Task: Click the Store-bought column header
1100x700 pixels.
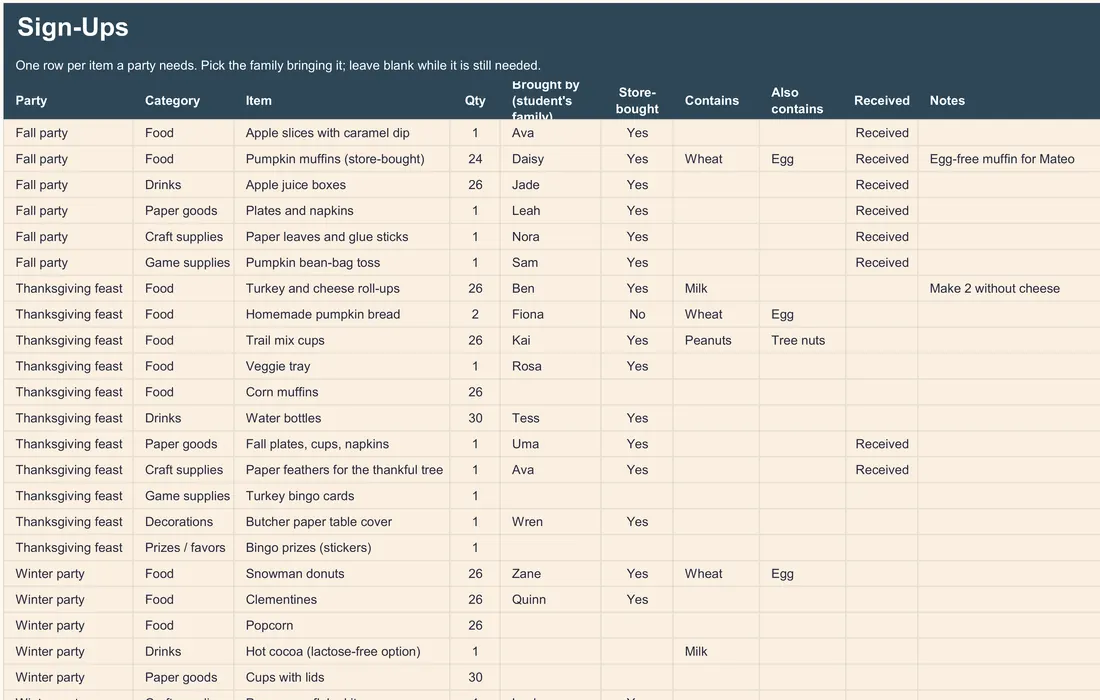Action: click(x=637, y=100)
